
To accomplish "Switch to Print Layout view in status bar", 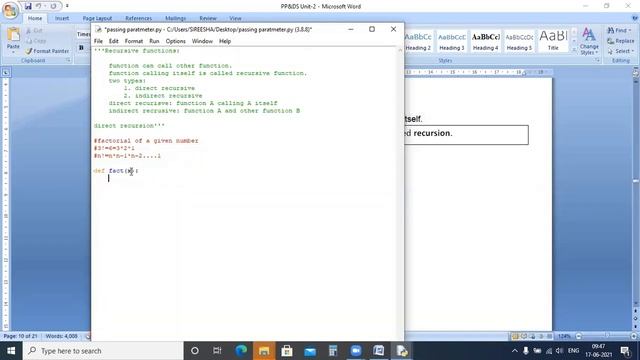I will coord(515,336).
